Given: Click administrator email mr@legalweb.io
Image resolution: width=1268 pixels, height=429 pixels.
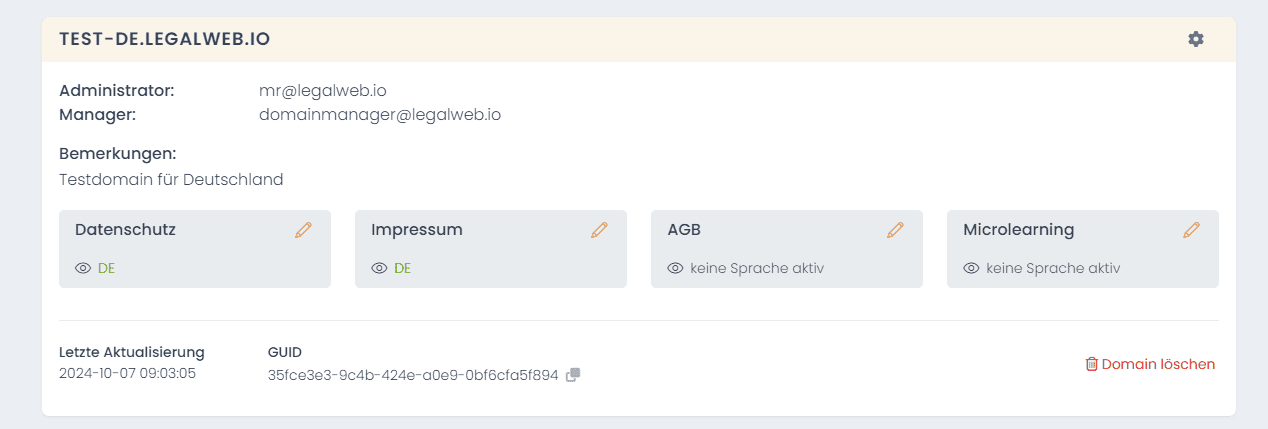Looking at the screenshot, I should pos(323,91).
